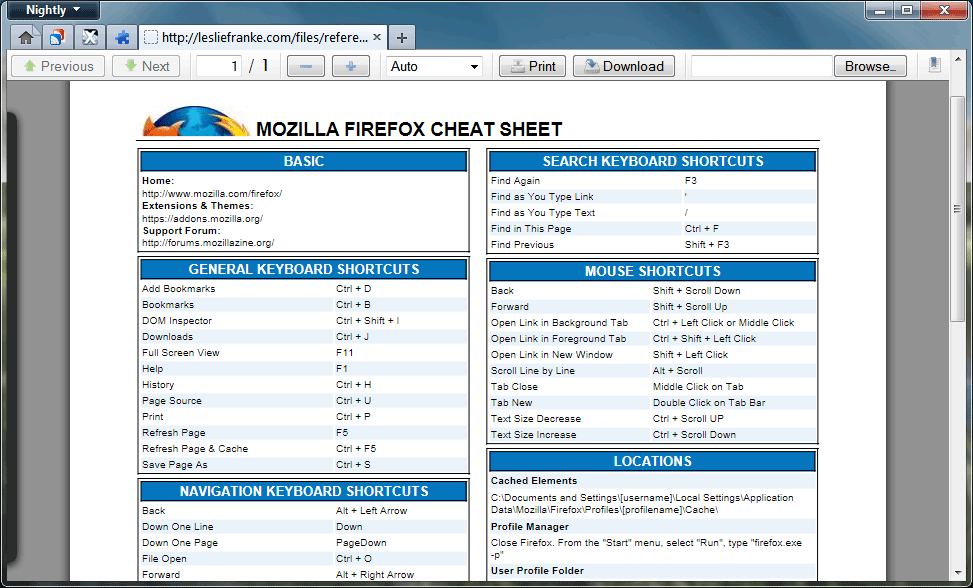
Task: Go to Previous page in PDF viewer
Action: point(58,66)
